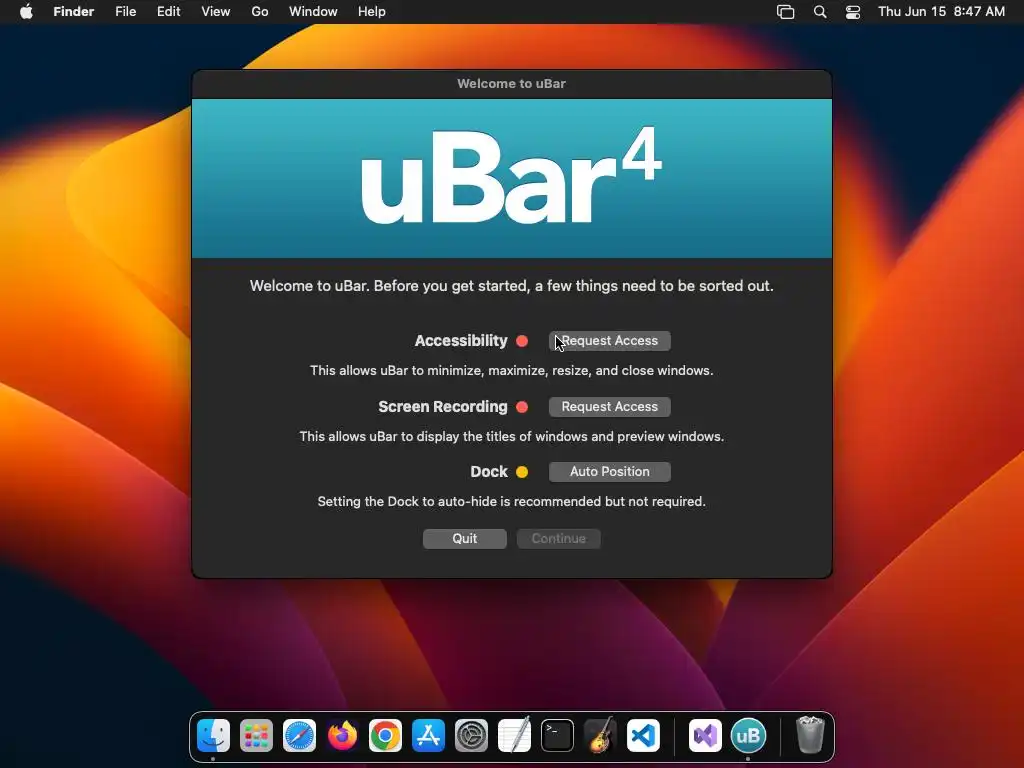Open the File menu
This screenshot has height=768, width=1024.
click(125, 12)
